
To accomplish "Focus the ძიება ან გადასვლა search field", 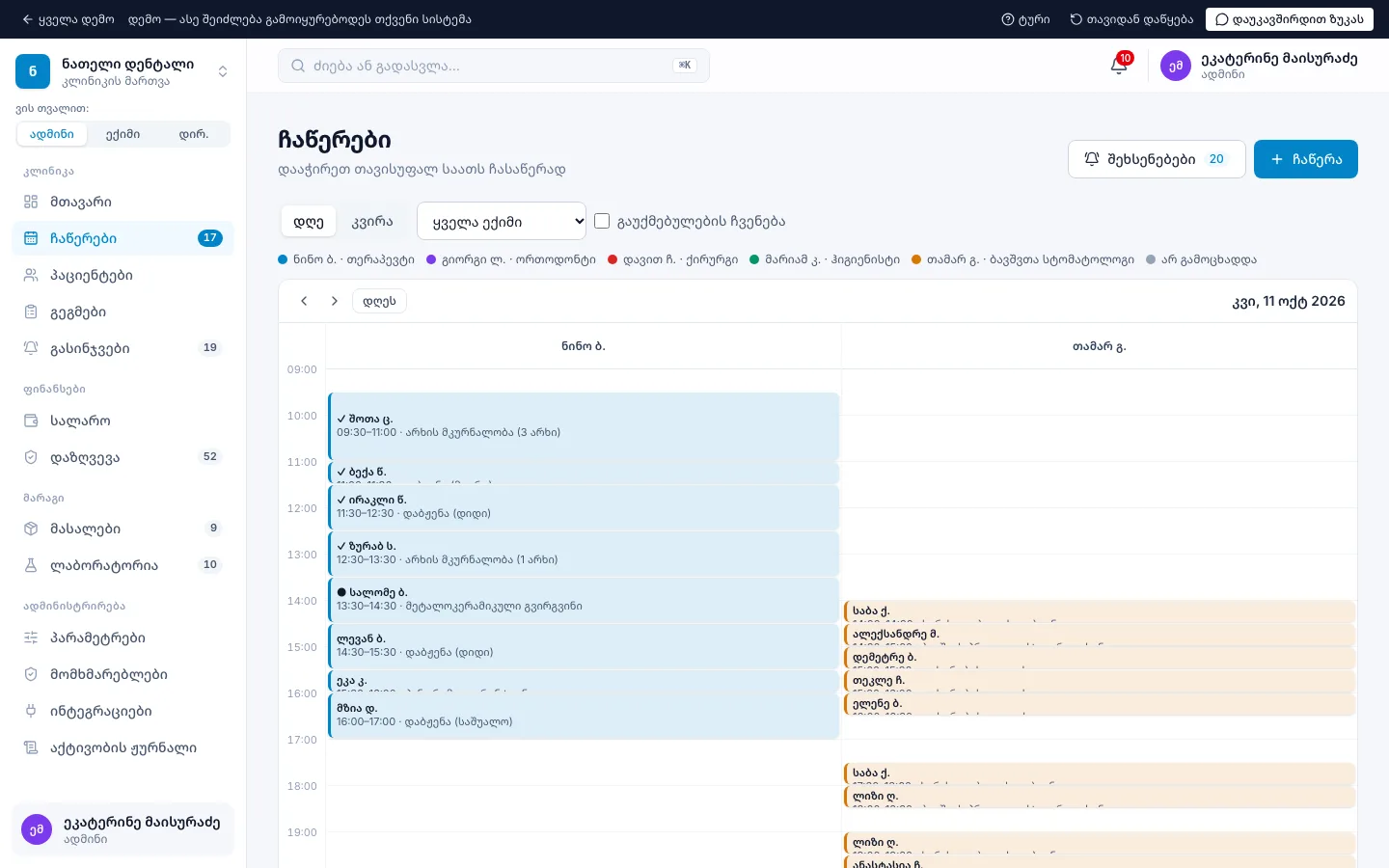I will [494, 66].
